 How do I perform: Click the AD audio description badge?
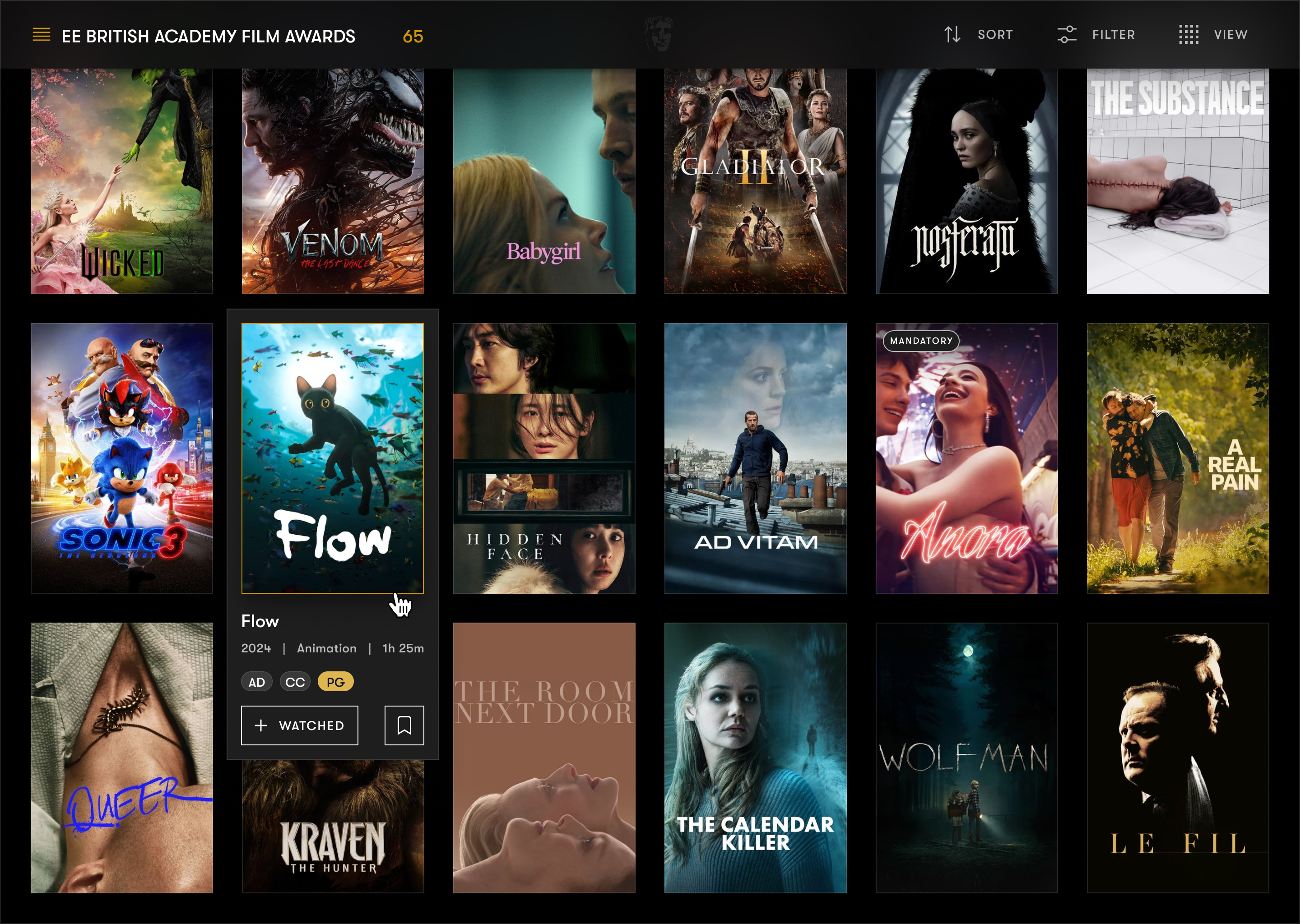click(257, 682)
